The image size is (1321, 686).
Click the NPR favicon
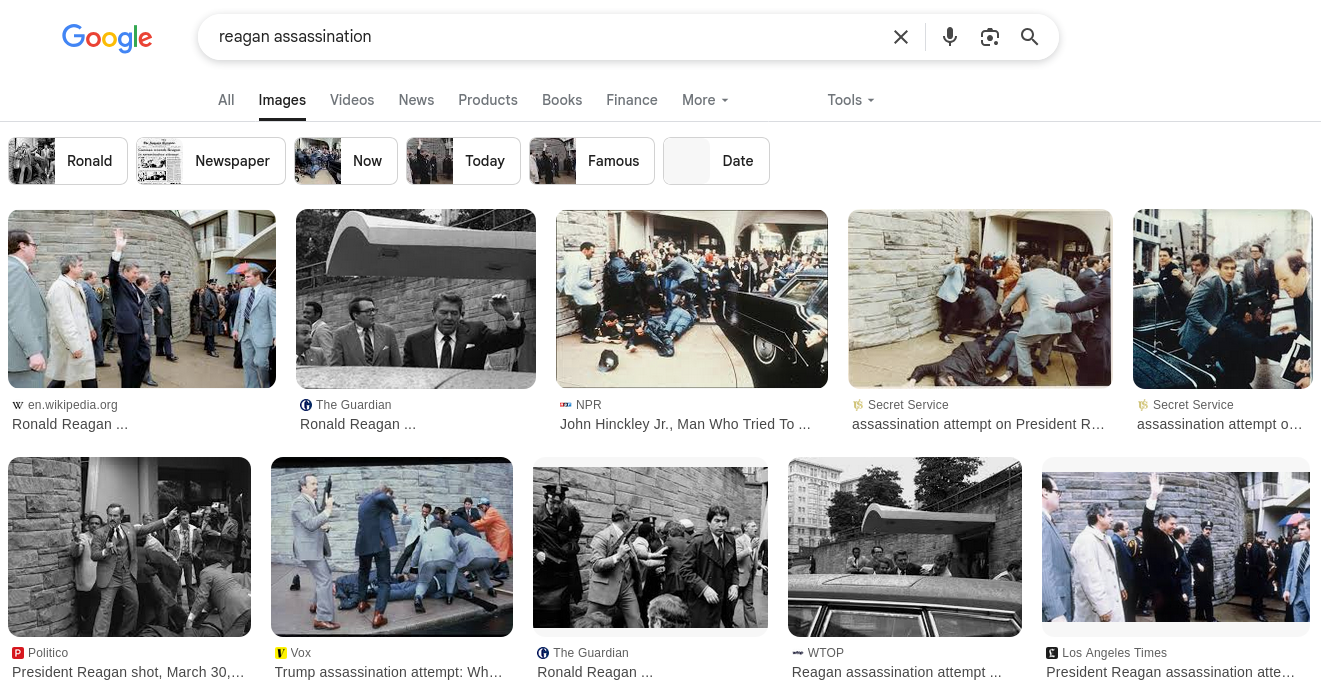click(566, 405)
